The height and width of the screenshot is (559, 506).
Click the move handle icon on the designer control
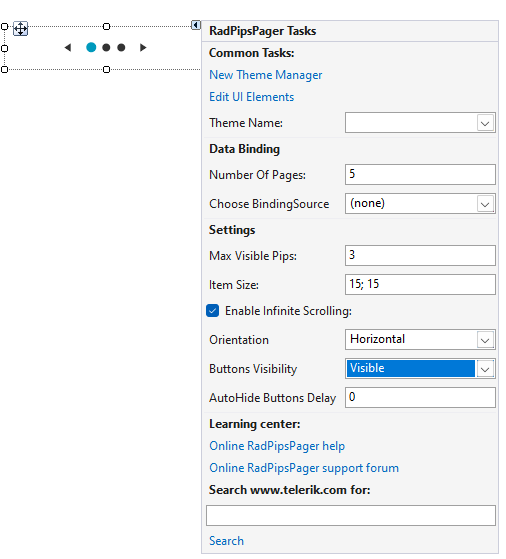[x=20, y=29]
